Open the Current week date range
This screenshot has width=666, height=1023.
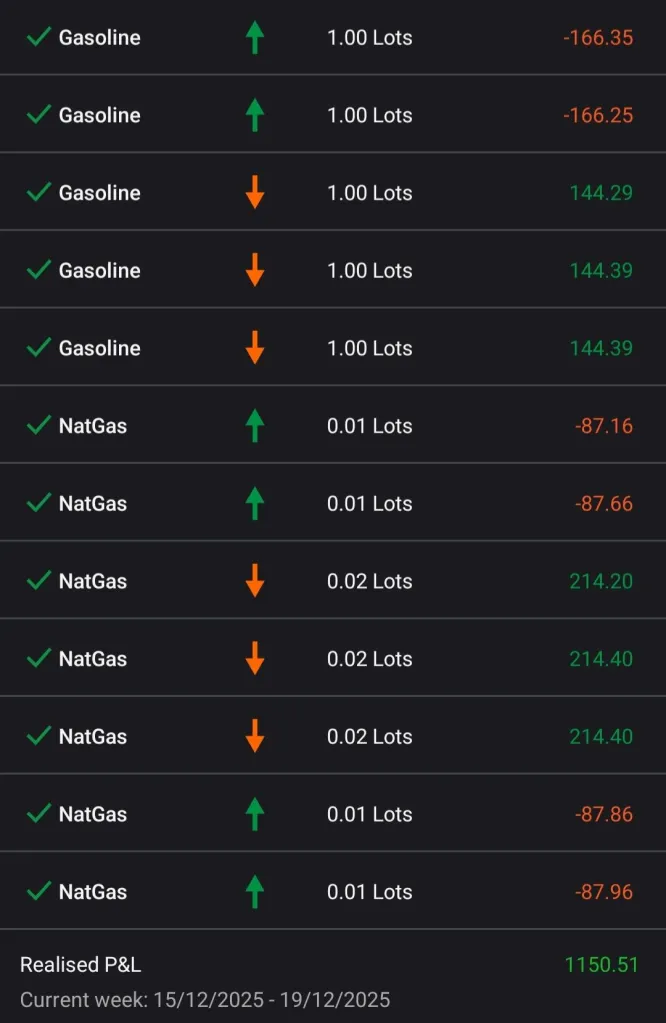coord(205,999)
